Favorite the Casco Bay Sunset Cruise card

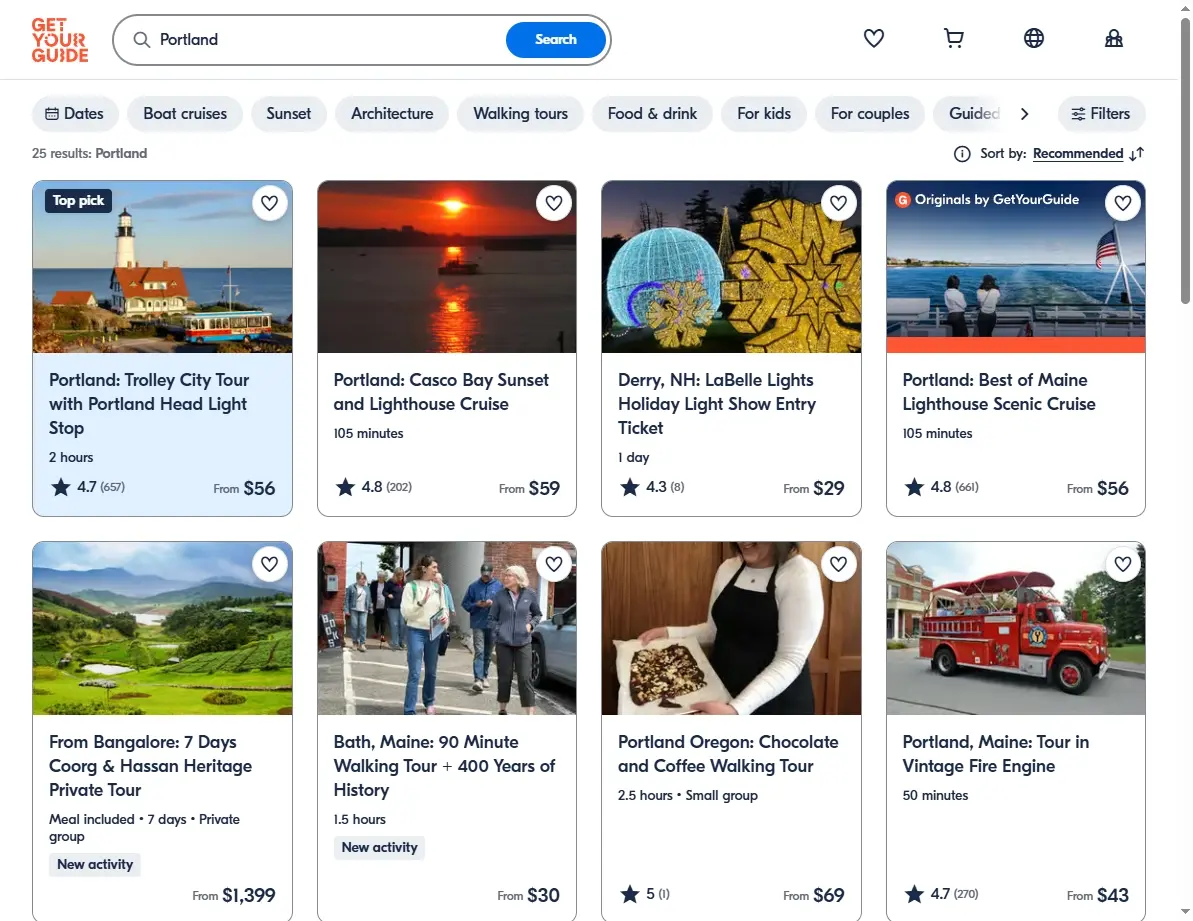click(x=554, y=203)
